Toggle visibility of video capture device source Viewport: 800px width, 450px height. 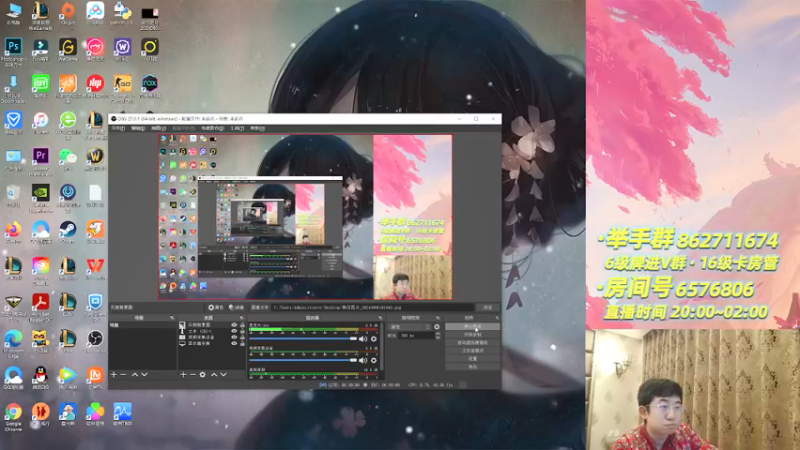click(234, 337)
